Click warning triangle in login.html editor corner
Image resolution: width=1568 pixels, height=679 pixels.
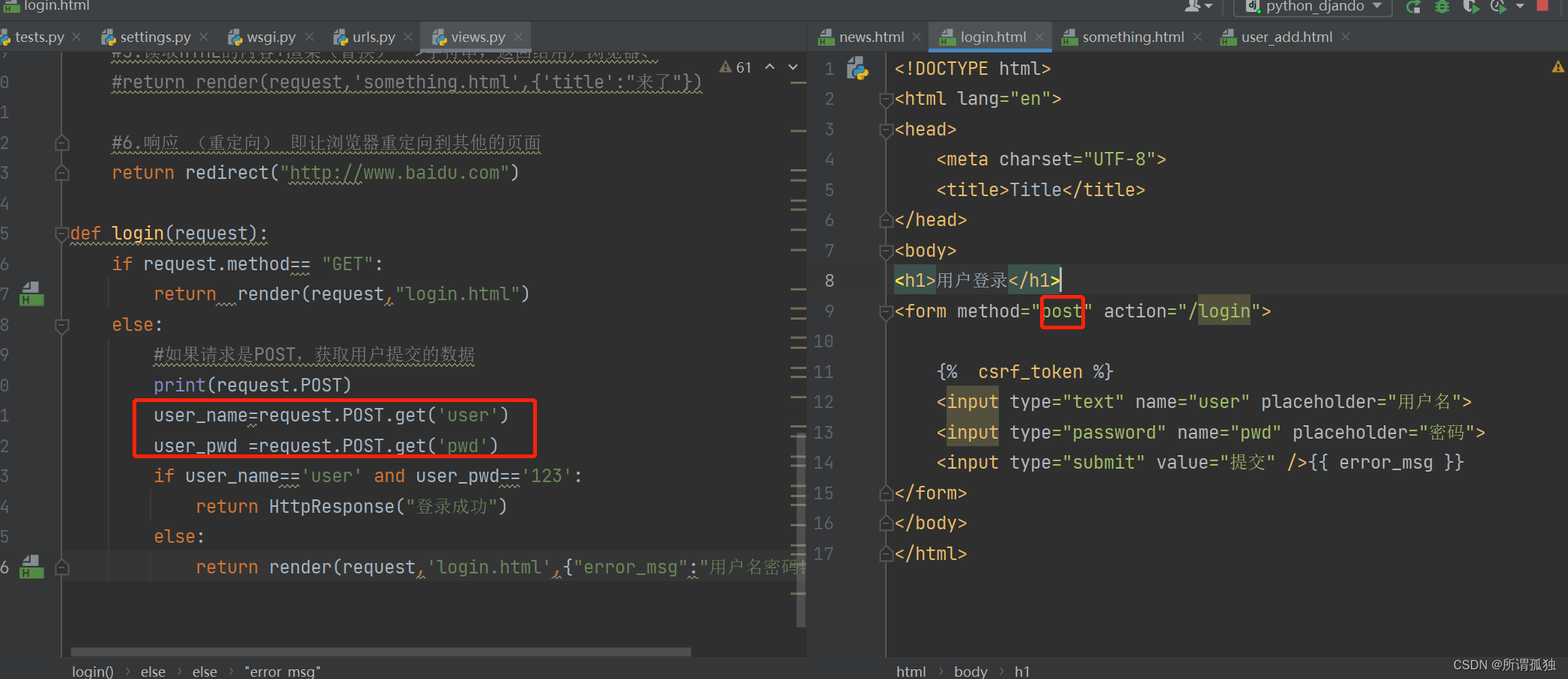pos(1558,67)
